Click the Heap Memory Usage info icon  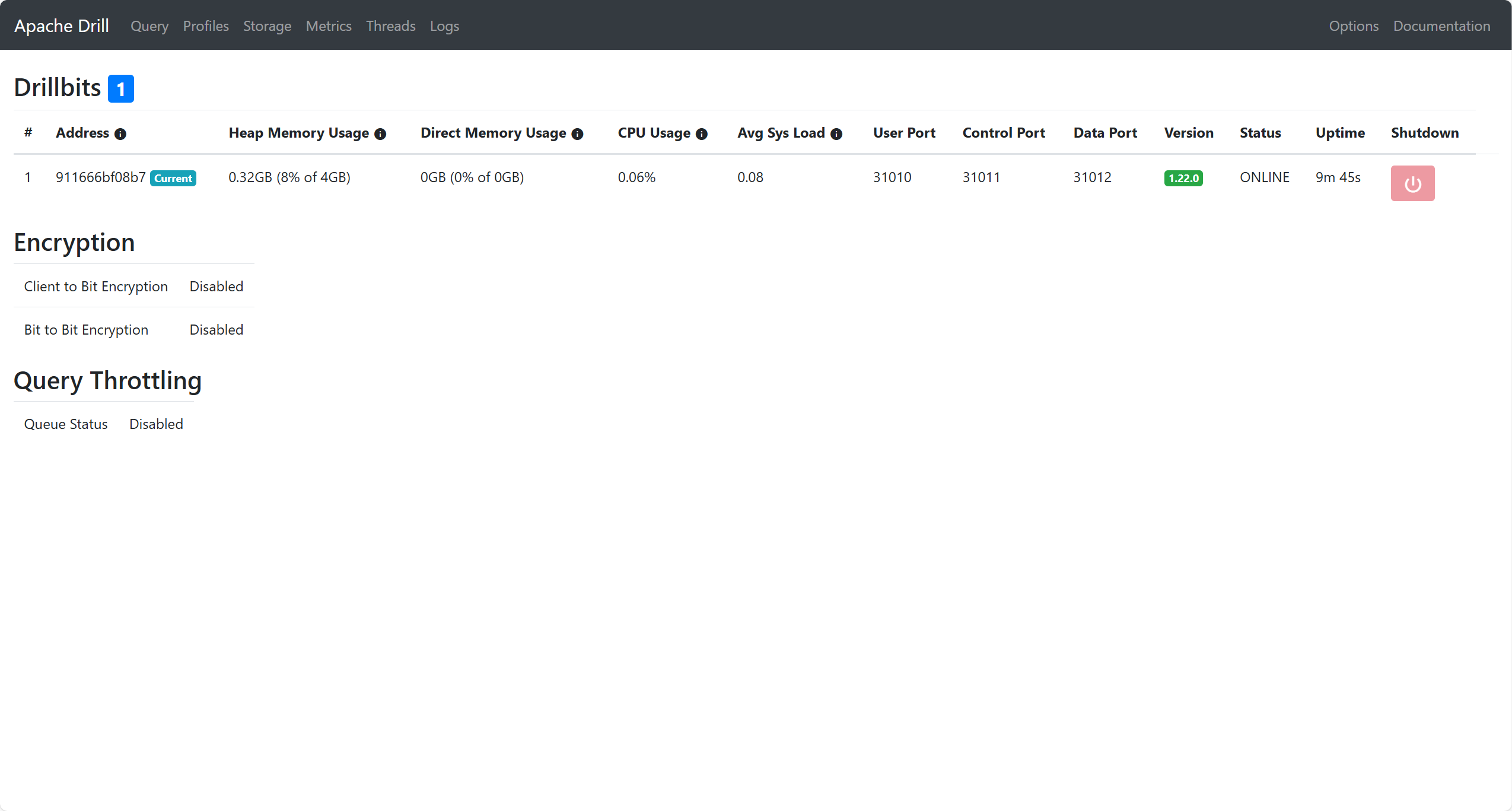tap(380, 134)
